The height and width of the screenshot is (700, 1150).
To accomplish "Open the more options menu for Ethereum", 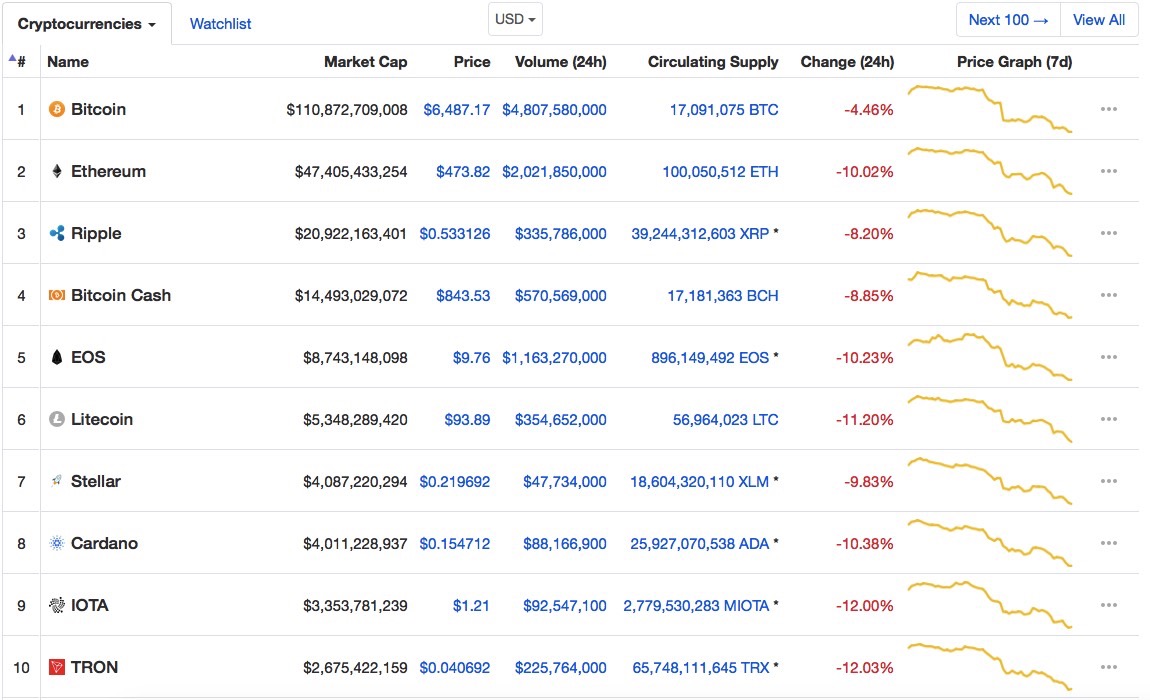I will click(1108, 171).
